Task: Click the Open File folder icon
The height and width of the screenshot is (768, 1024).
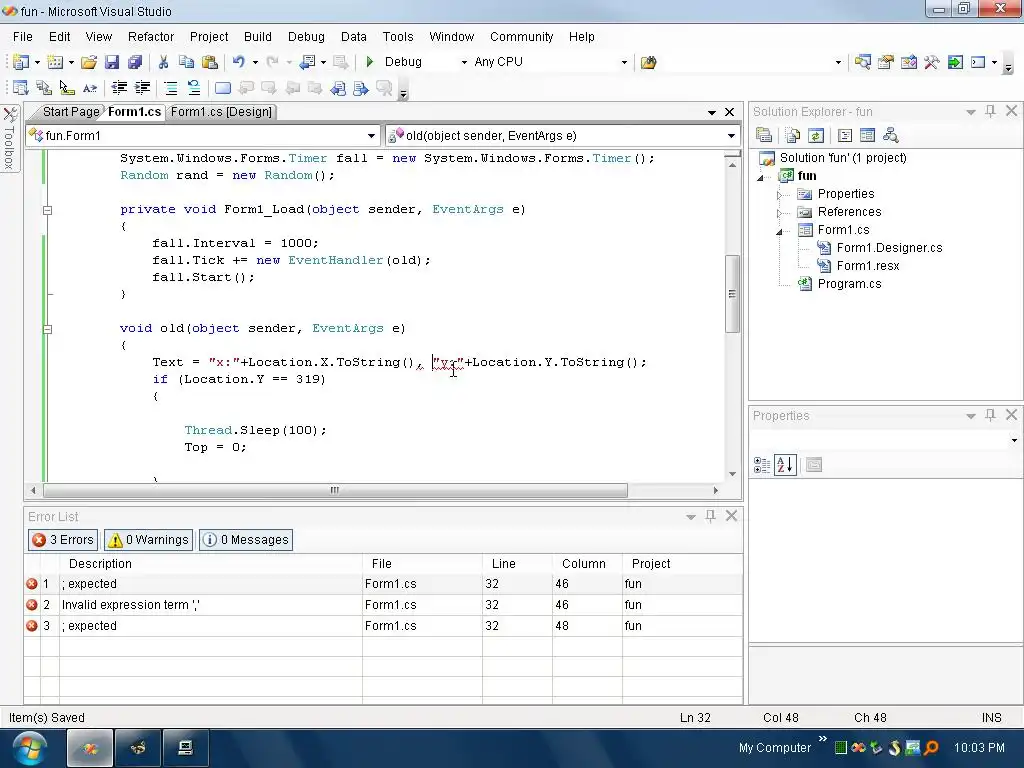Action: 89,62
